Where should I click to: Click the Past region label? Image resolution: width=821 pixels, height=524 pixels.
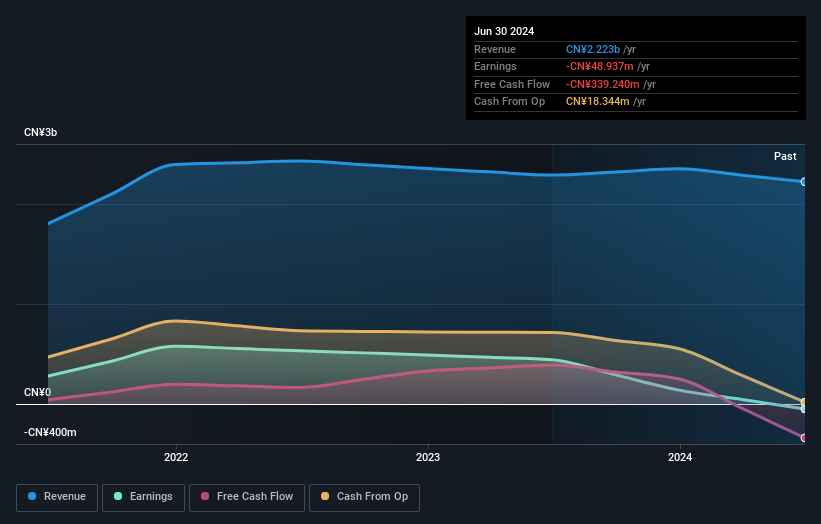click(x=785, y=156)
